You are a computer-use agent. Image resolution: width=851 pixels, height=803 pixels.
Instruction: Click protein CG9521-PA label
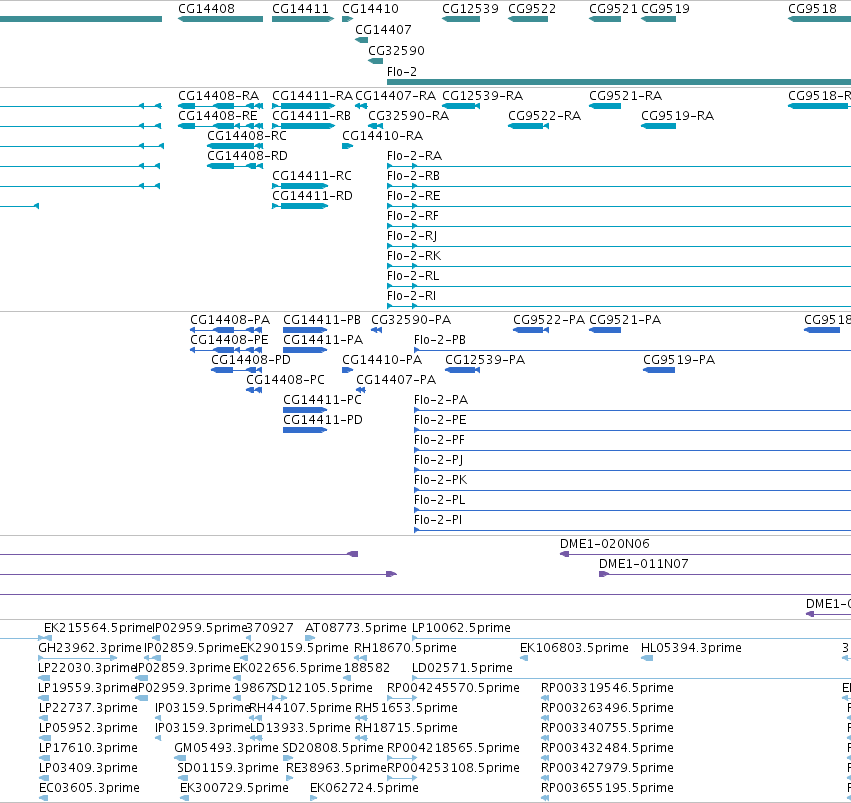tap(625, 320)
